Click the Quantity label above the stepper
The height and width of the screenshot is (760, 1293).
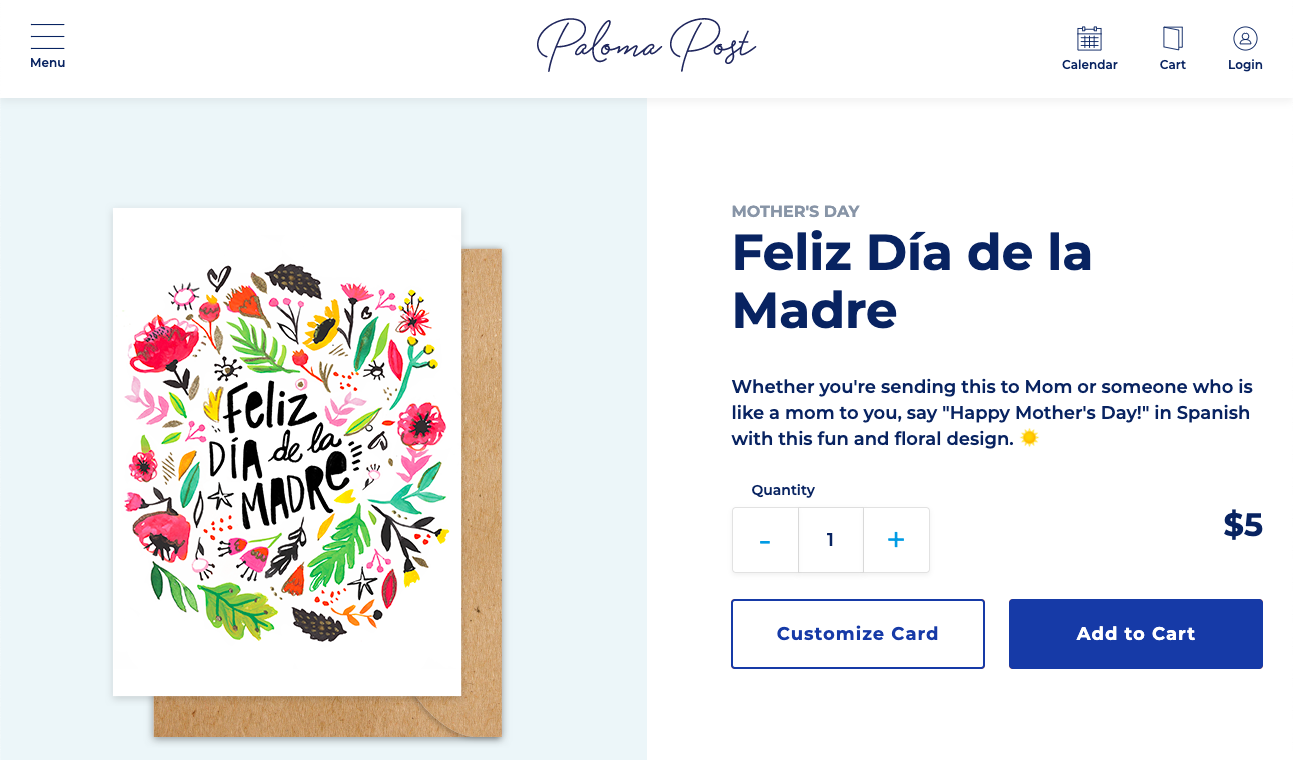point(783,489)
